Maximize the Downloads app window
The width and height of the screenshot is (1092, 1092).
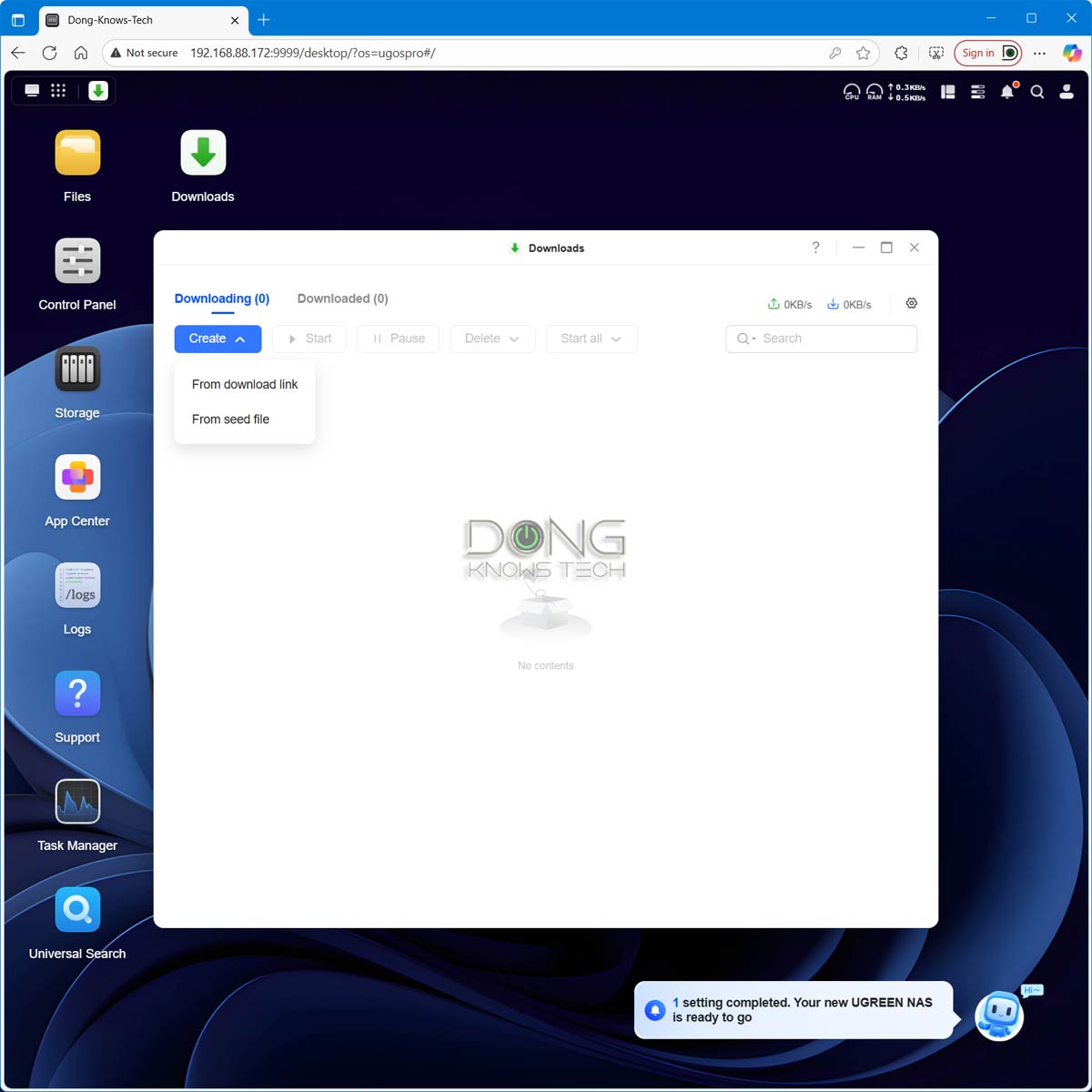click(x=886, y=248)
